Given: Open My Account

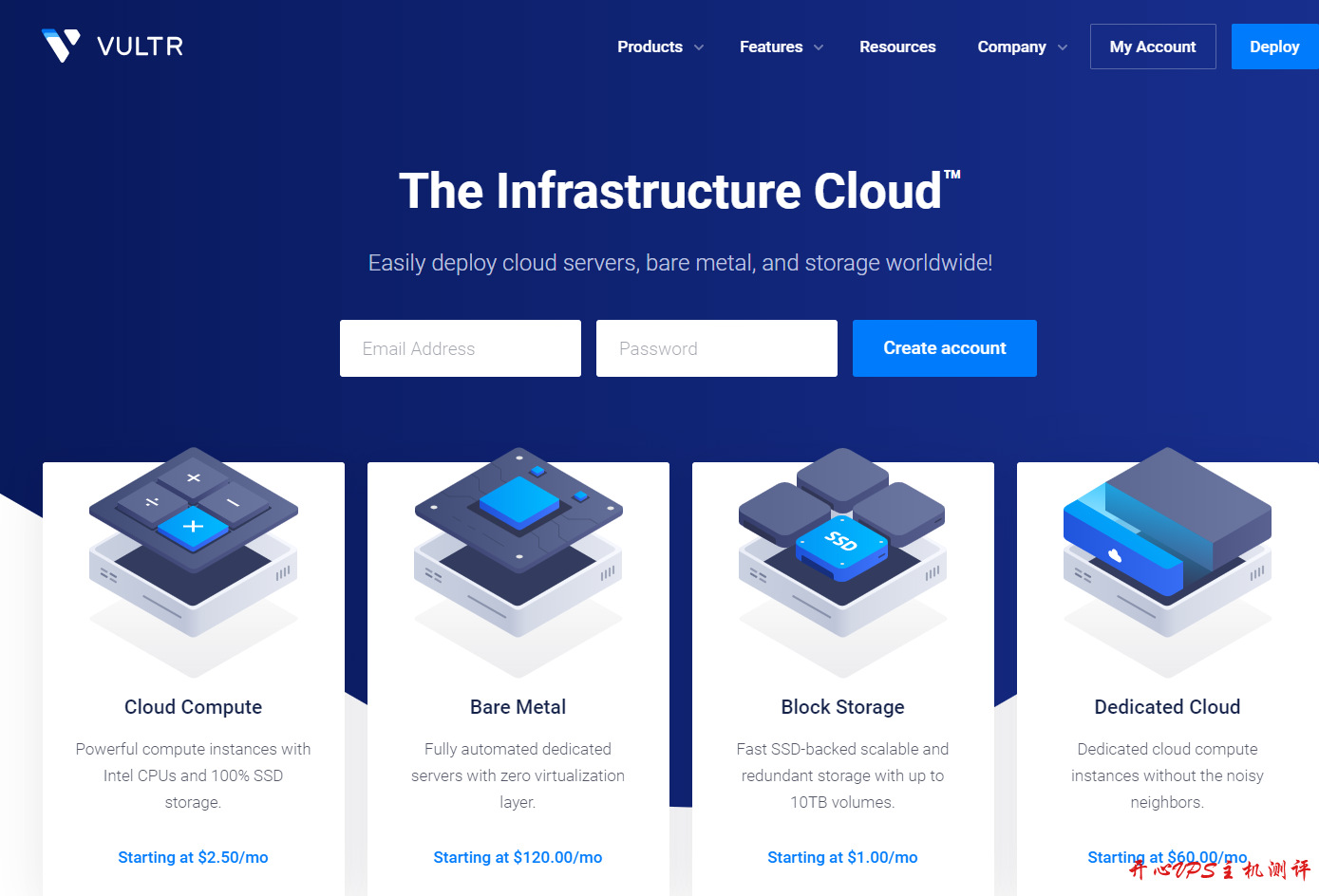Looking at the screenshot, I should [x=1152, y=46].
